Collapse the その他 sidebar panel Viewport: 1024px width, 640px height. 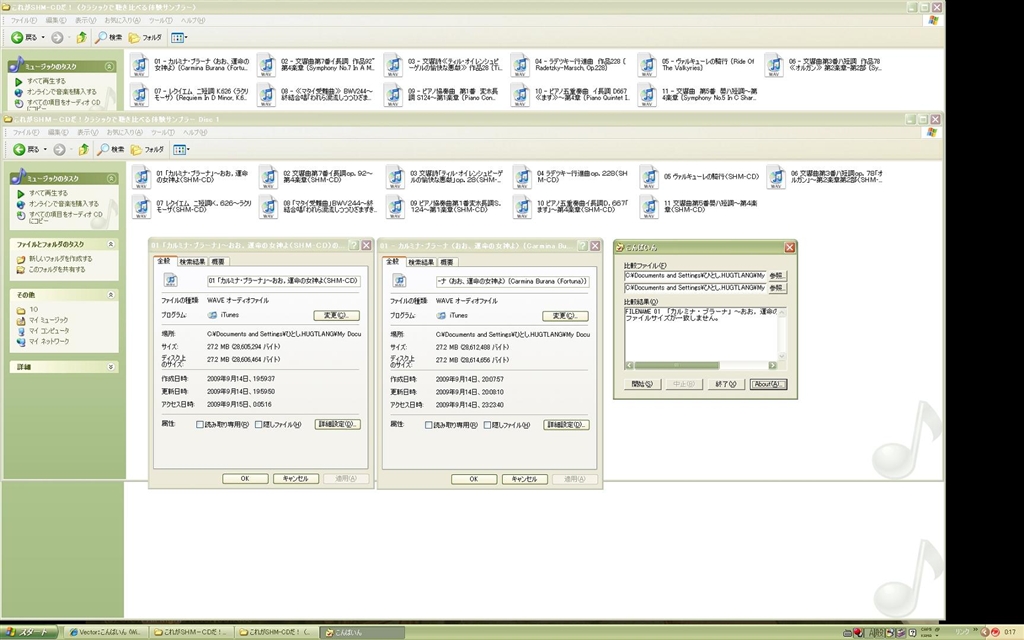coord(110,295)
